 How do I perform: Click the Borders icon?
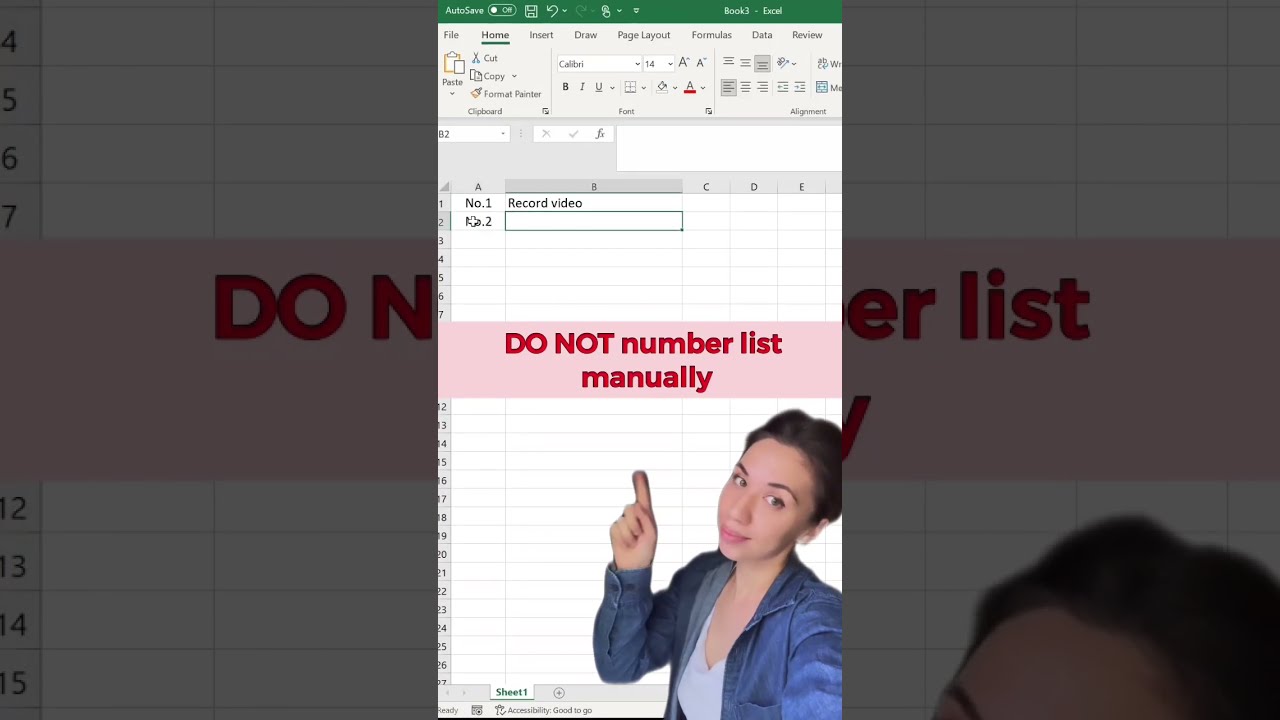click(x=630, y=87)
